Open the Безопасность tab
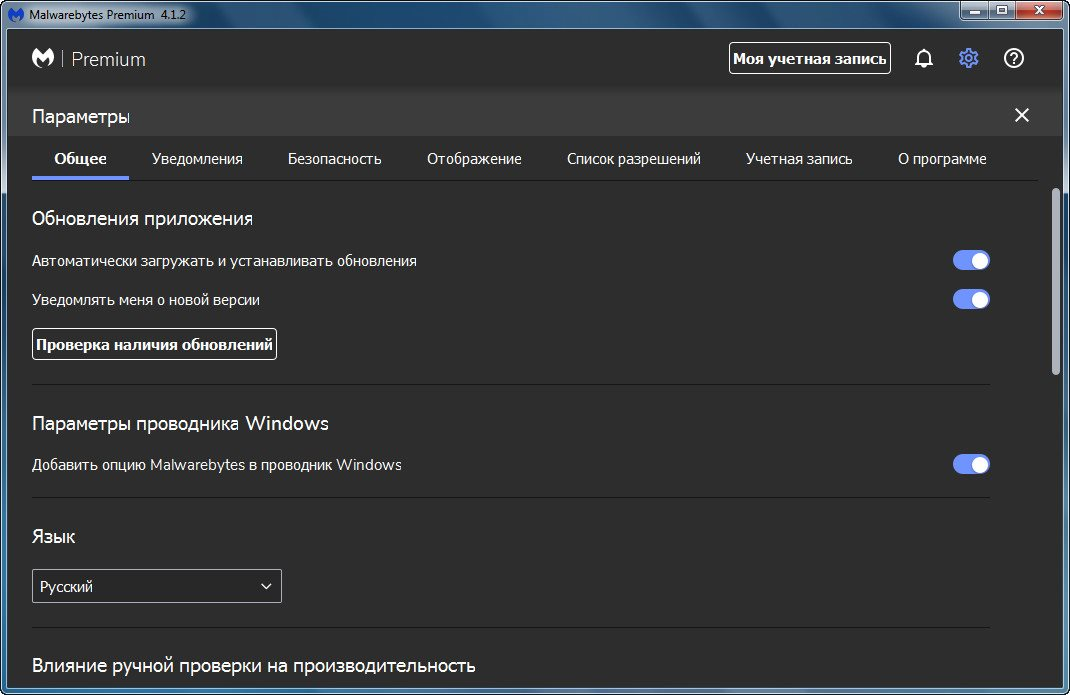 tap(334, 159)
